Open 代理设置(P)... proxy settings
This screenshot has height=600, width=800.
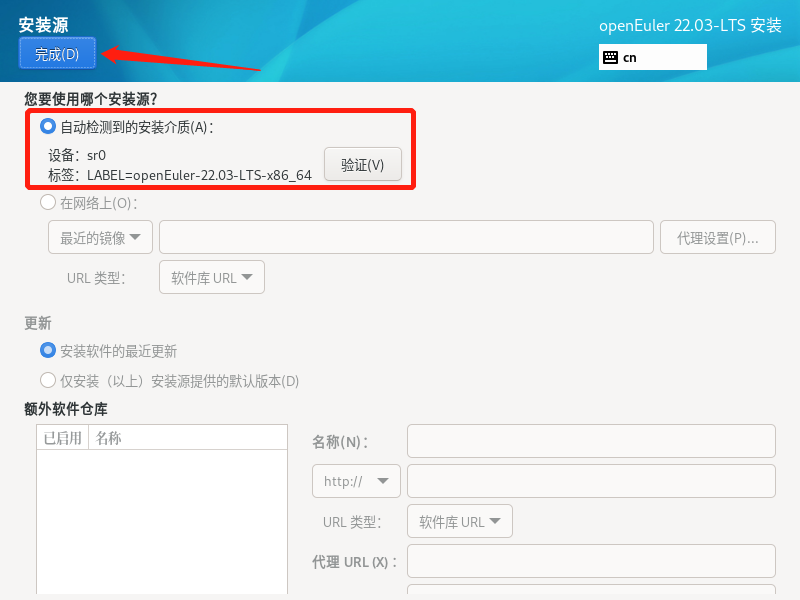[718, 237]
